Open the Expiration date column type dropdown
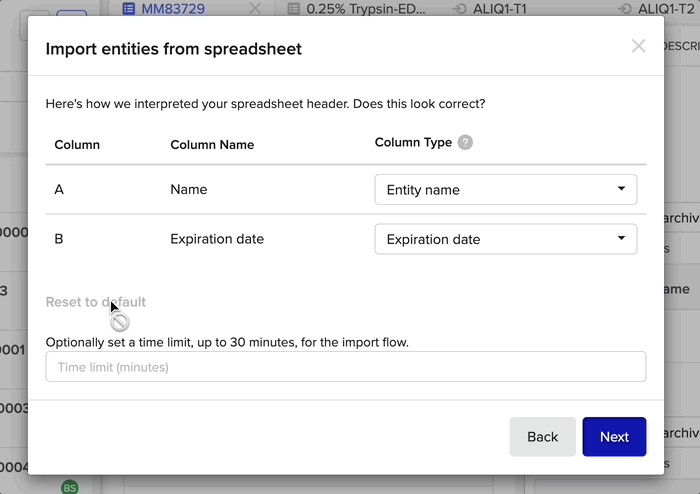 coord(506,239)
